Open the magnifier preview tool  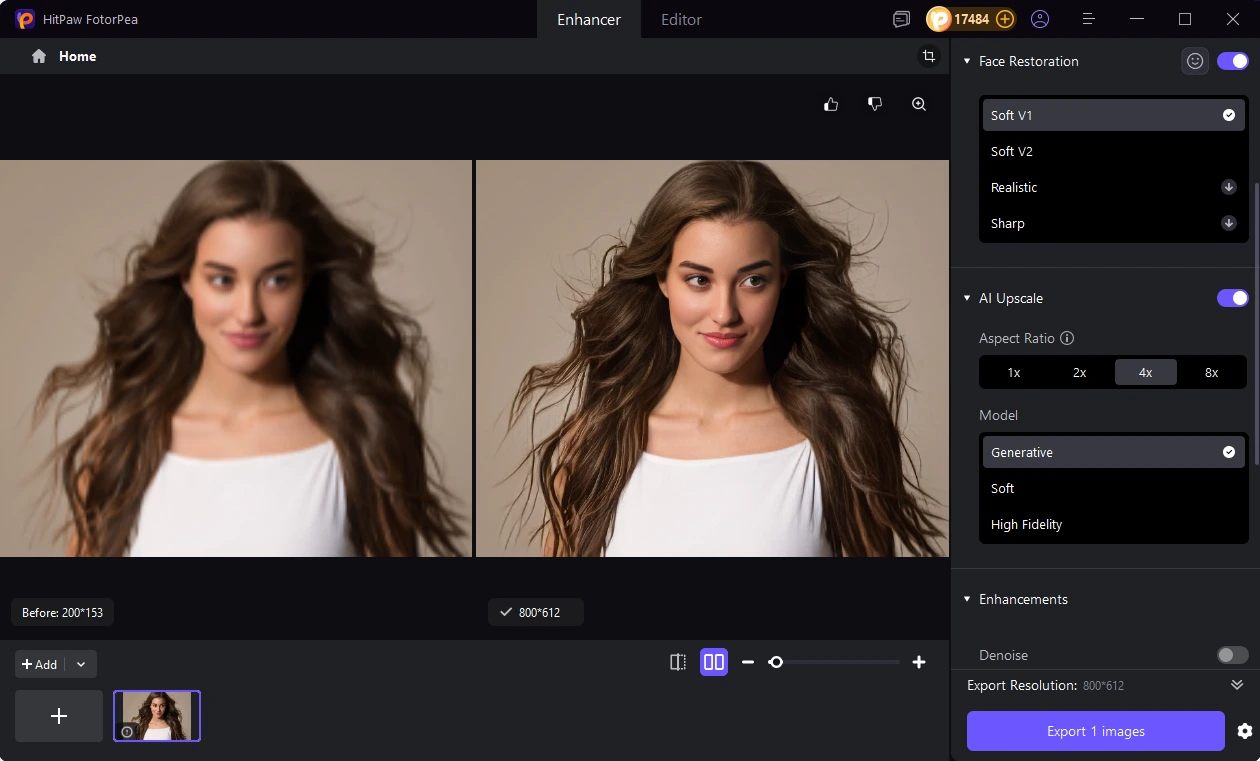point(918,103)
